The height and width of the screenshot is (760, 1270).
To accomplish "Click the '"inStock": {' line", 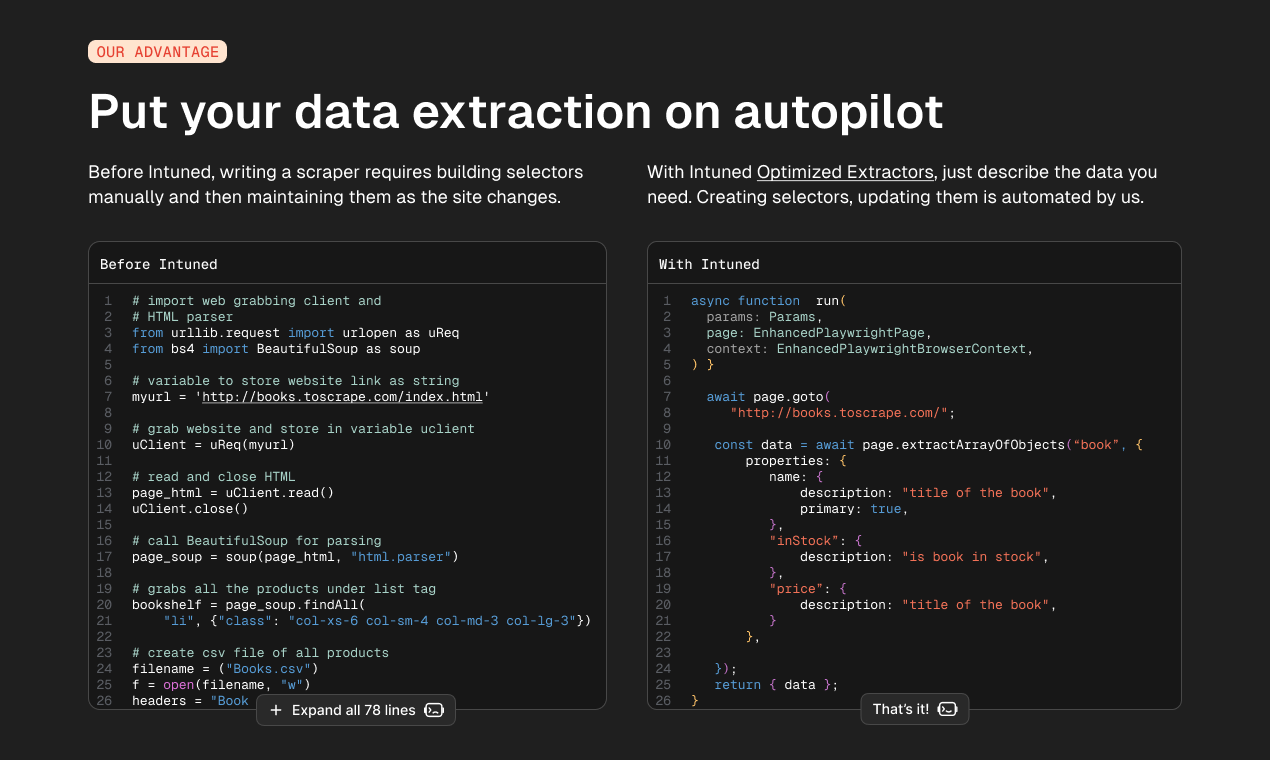I will click(x=816, y=541).
